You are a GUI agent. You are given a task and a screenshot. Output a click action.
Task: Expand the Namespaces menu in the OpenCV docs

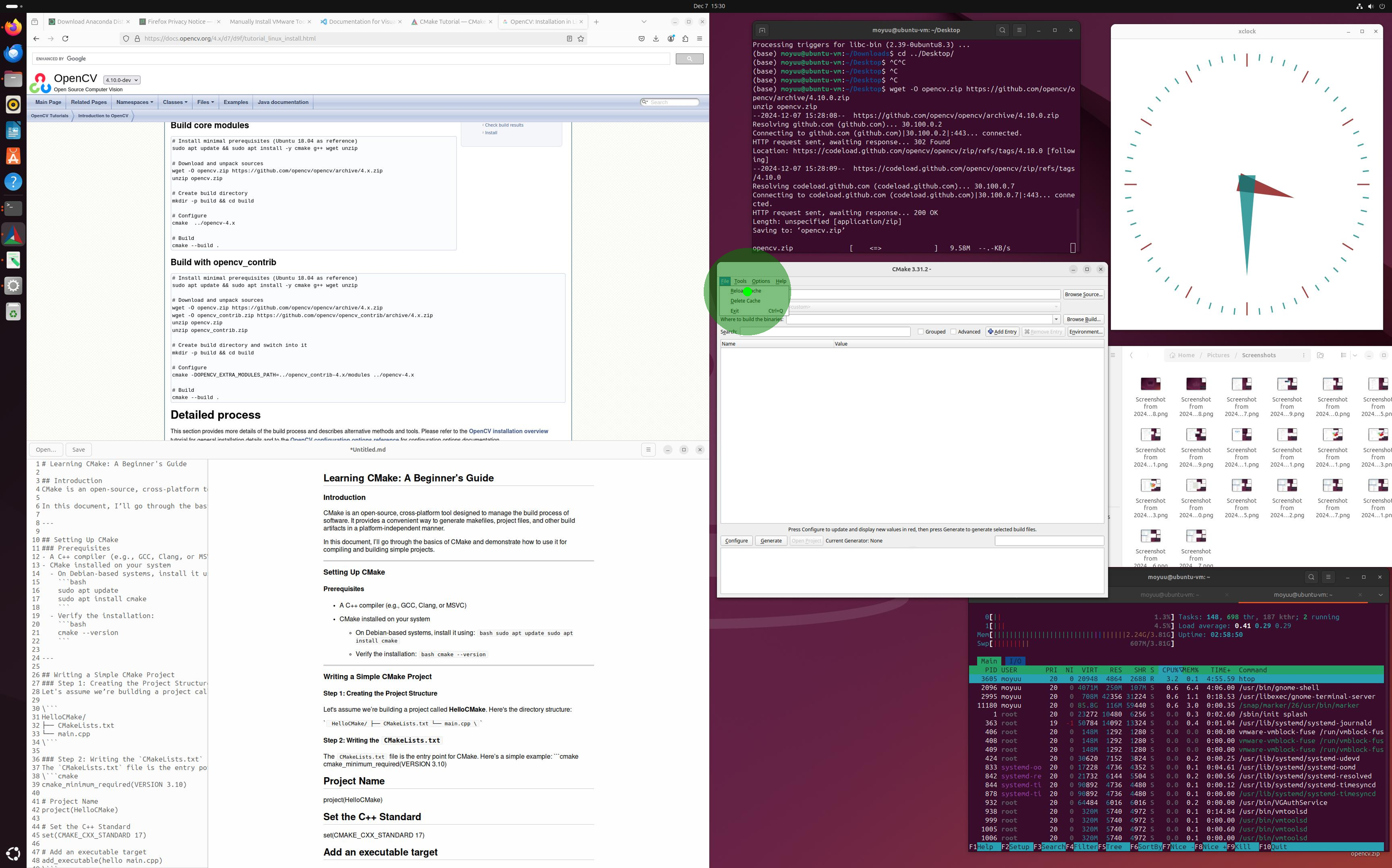(x=134, y=102)
